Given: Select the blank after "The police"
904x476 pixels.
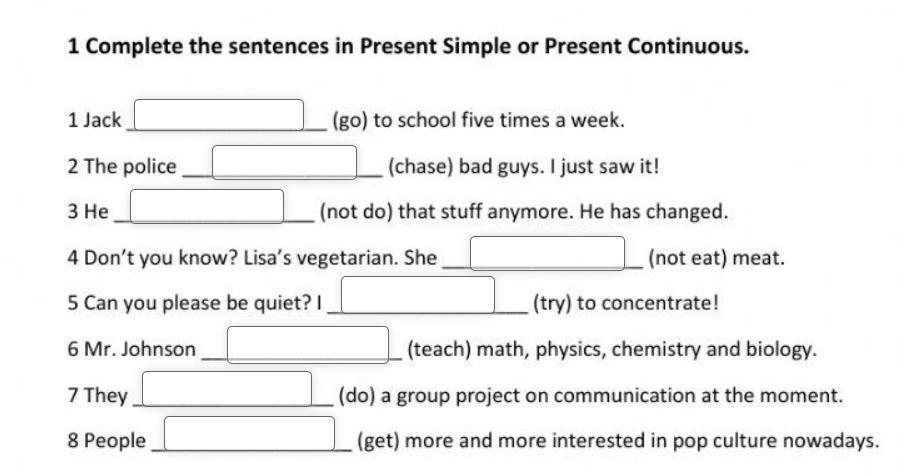Looking at the screenshot, I should (285, 162).
